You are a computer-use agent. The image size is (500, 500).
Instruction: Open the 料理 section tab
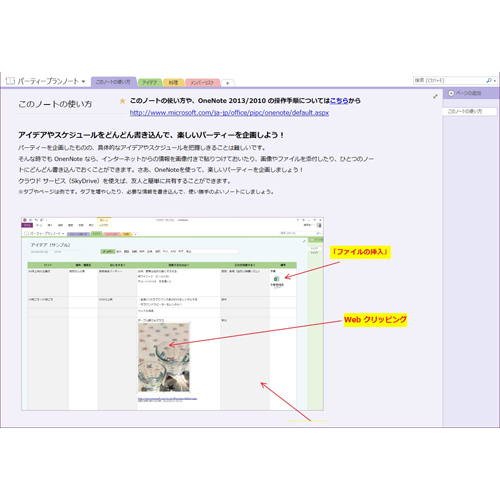(x=173, y=83)
